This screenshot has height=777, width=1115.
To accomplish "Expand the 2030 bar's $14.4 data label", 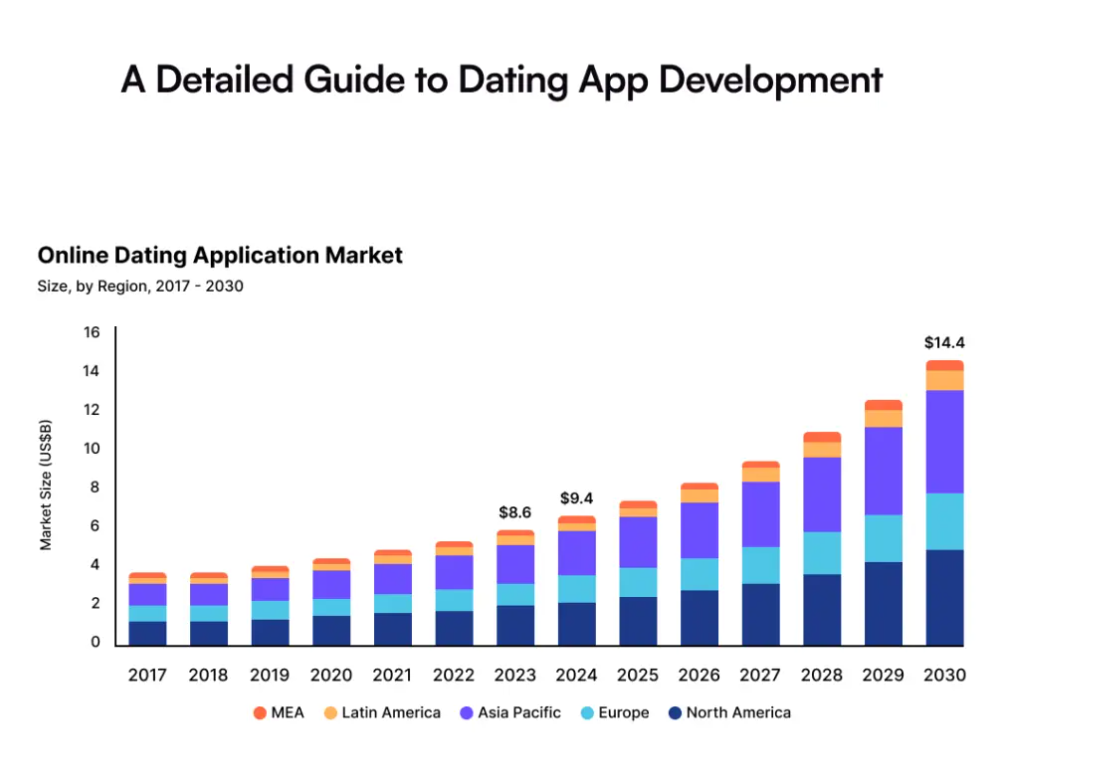I will [x=945, y=341].
